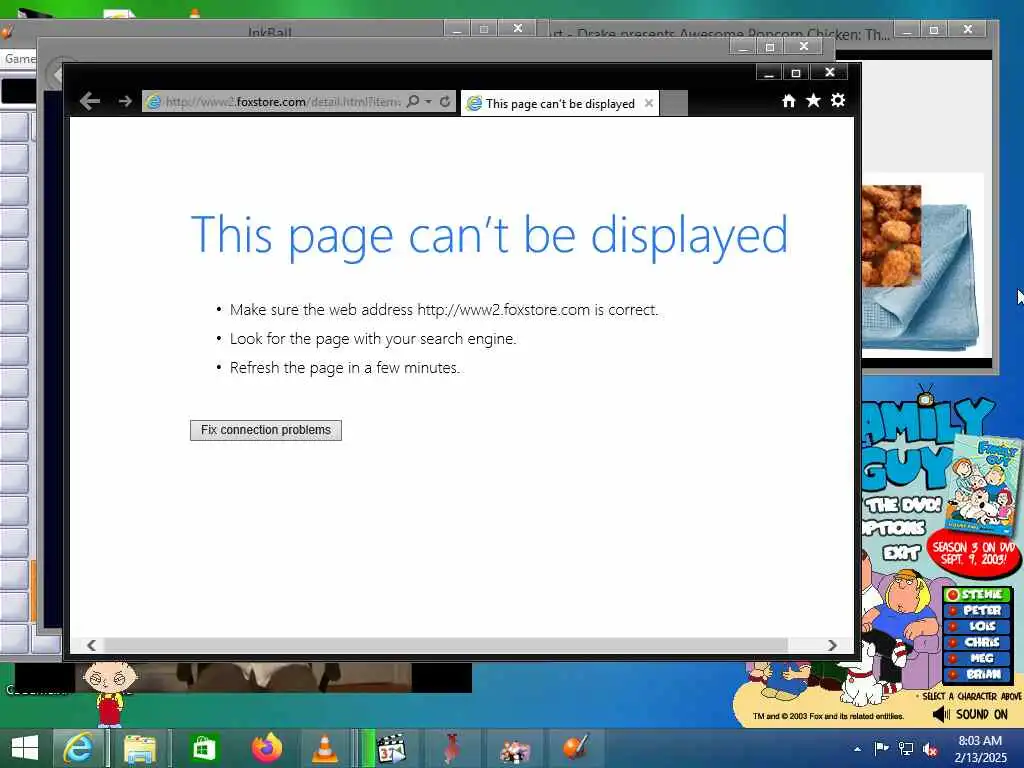Click the Home icon in Internet Explorer
Viewport: 1024px width, 768px height.
pyautogui.click(x=789, y=101)
